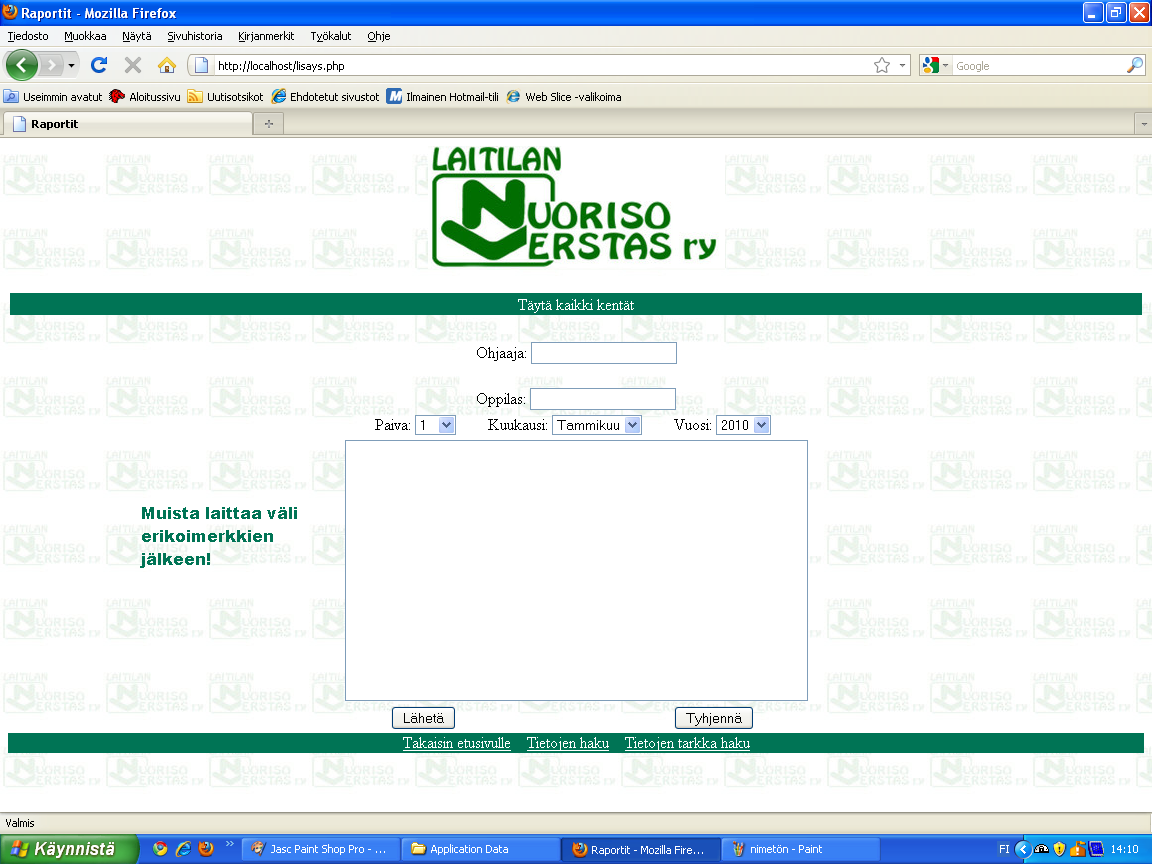The width and height of the screenshot is (1152, 864).
Task: Open the Muokkaa menu
Action: tap(85, 36)
